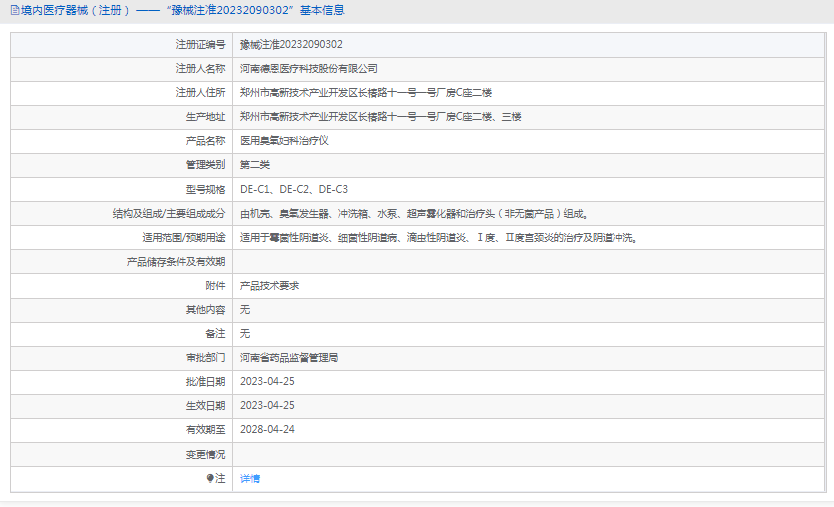Screen dimensions: 834x507
Task: Select the 附件 label
Action: pyautogui.click(x=215, y=286)
